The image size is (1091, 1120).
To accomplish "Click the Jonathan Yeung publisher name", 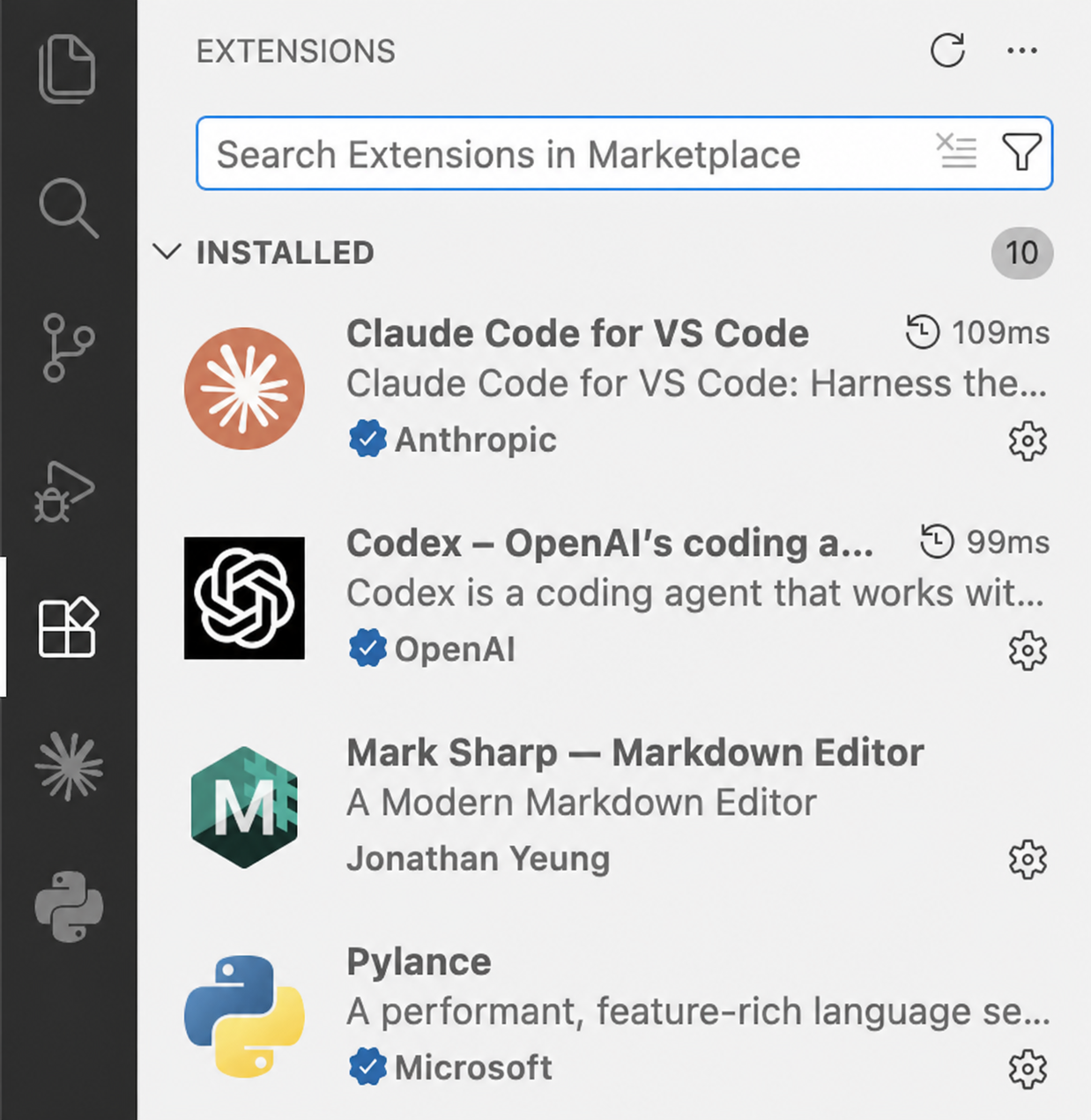I will (x=478, y=858).
